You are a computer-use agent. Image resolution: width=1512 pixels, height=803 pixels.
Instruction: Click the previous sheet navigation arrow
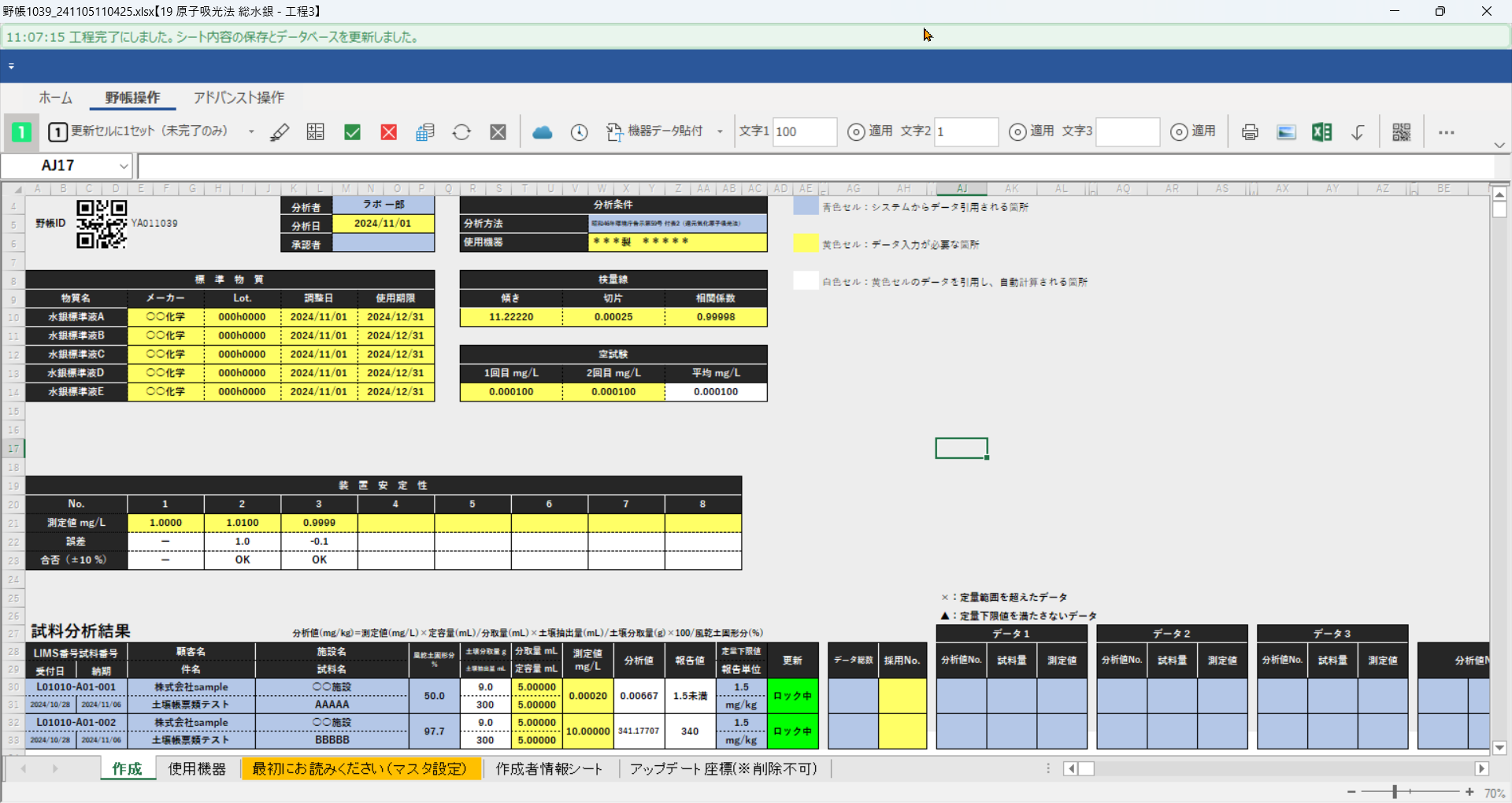pos(24,768)
